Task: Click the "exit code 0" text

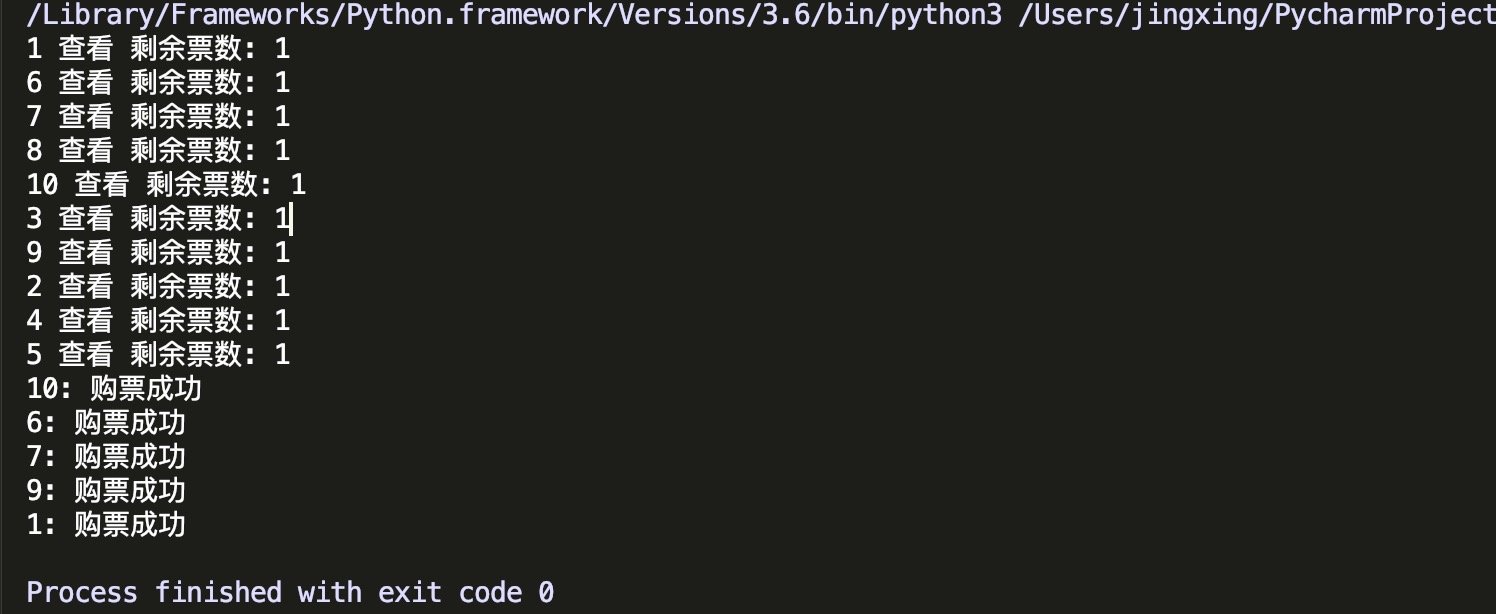Action: point(466,593)
